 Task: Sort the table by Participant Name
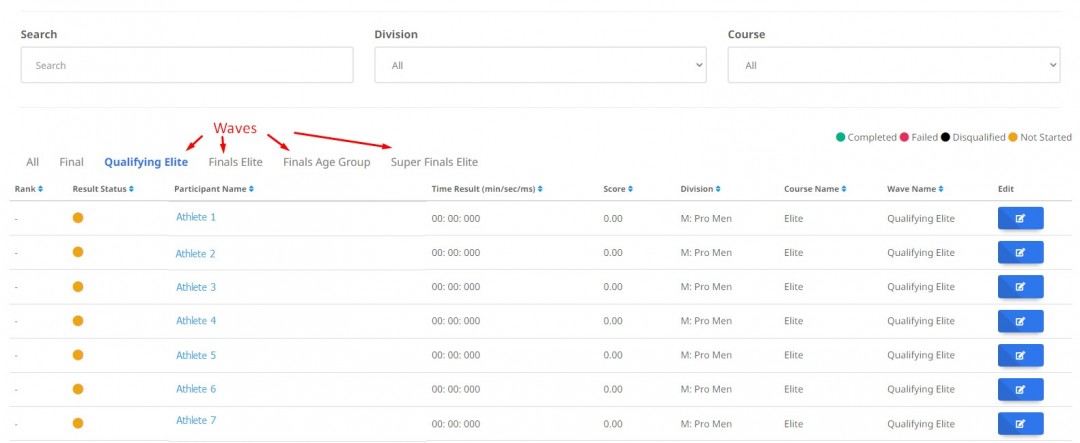[x=214, y=189]
